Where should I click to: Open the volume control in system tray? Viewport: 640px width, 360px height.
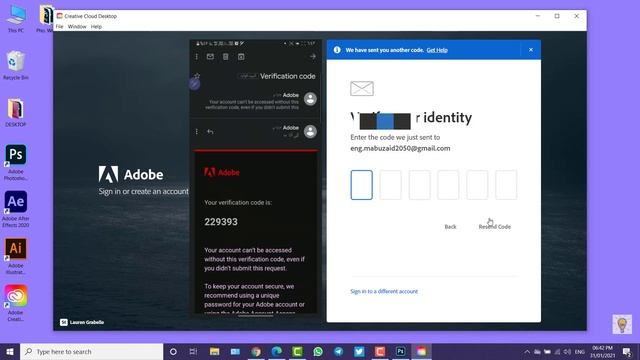click(567, 351)
